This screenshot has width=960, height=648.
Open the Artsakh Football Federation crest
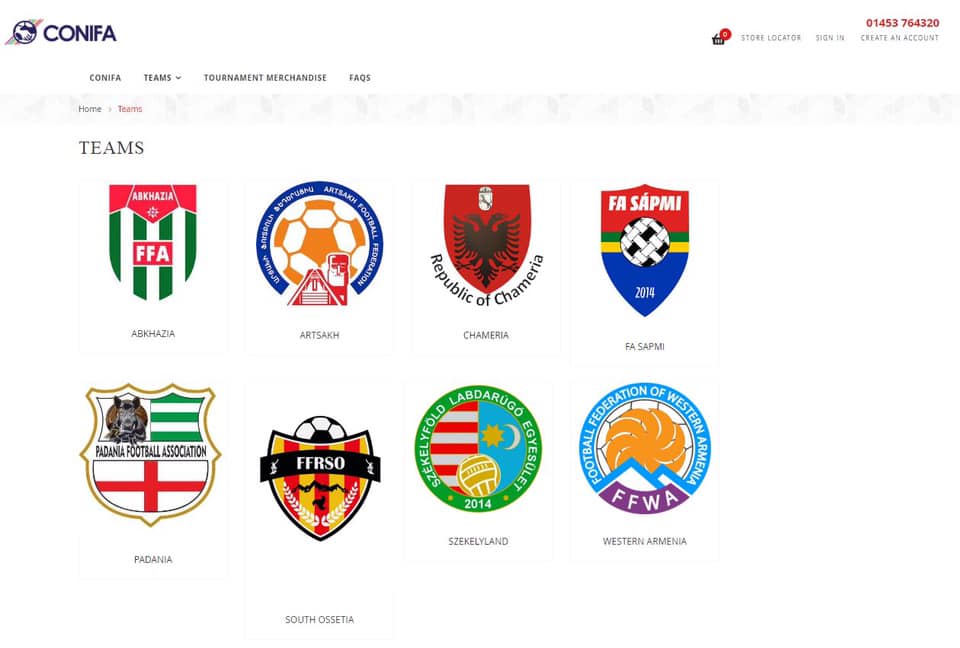point(320,244)
